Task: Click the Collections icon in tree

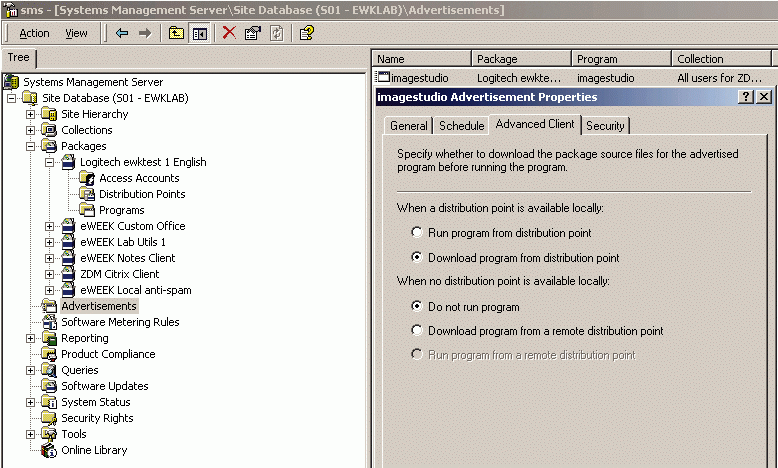Action: (x=49, y=130)
